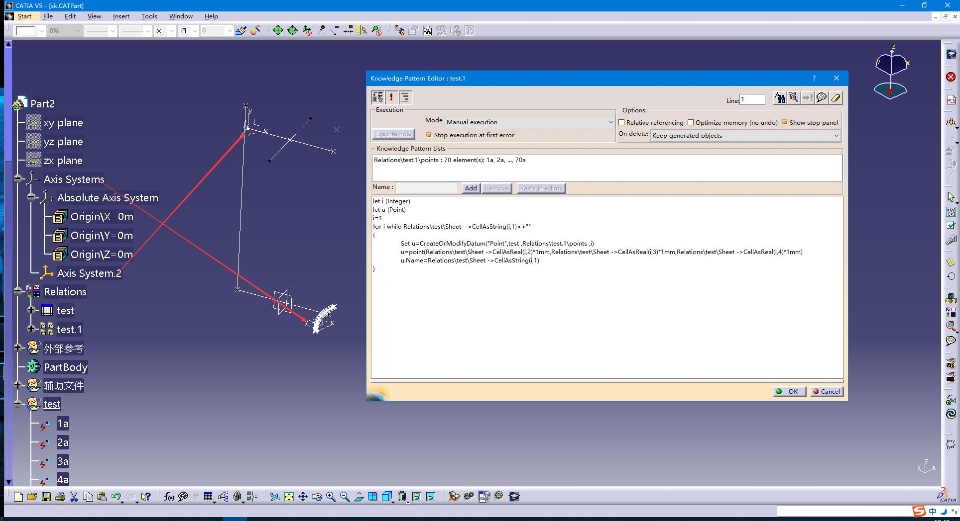The width and height of the screenshot is (960, 521).
Task: Open the Help menu
Action: tap(211, 17)
